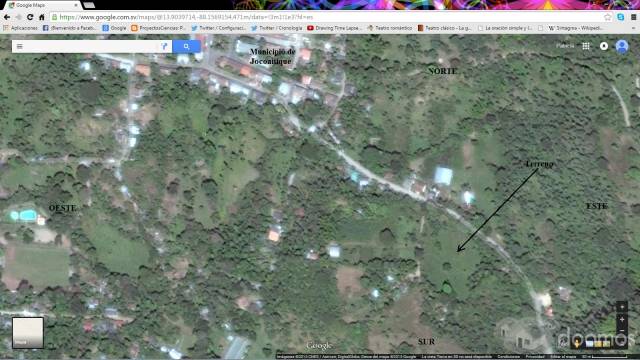Click the blue search magnifier button
The image size is (640, 360).
(x=187, y=47)
